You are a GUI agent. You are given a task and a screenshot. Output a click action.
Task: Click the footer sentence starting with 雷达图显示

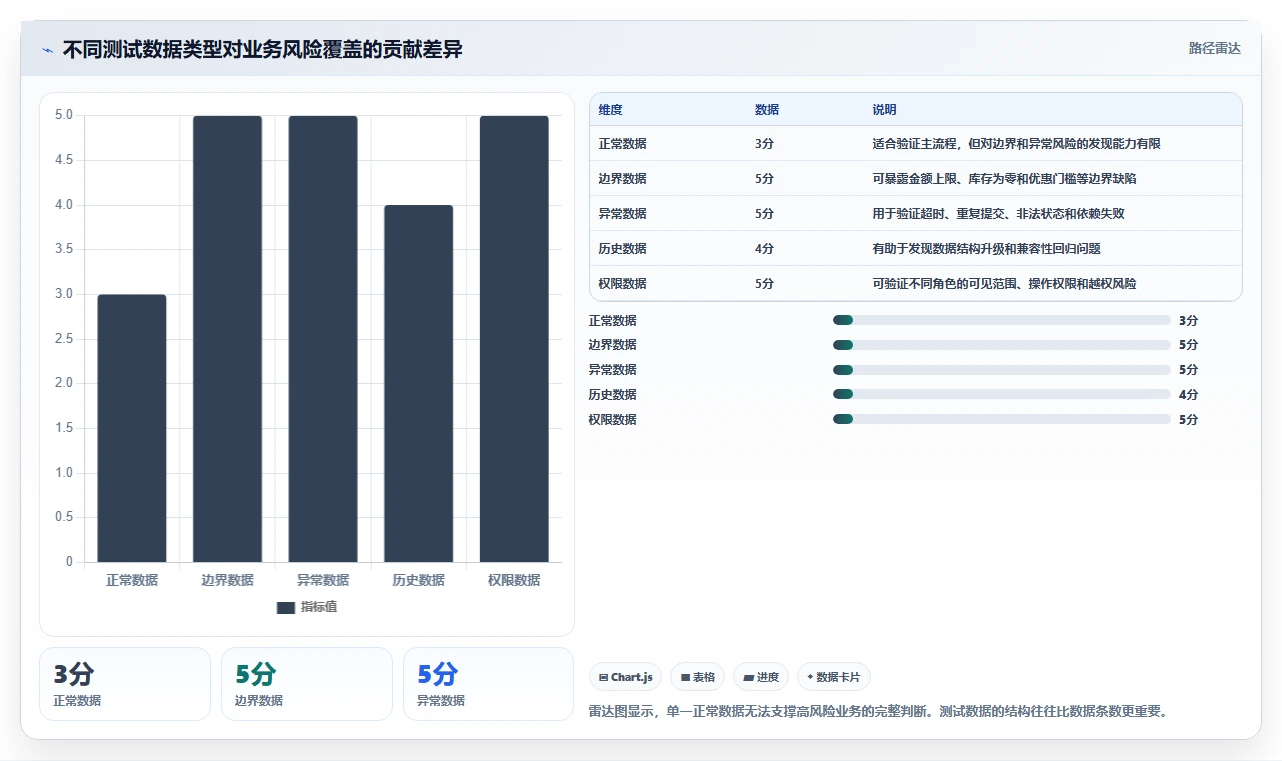pyautogui.click(x=878, y=712)
